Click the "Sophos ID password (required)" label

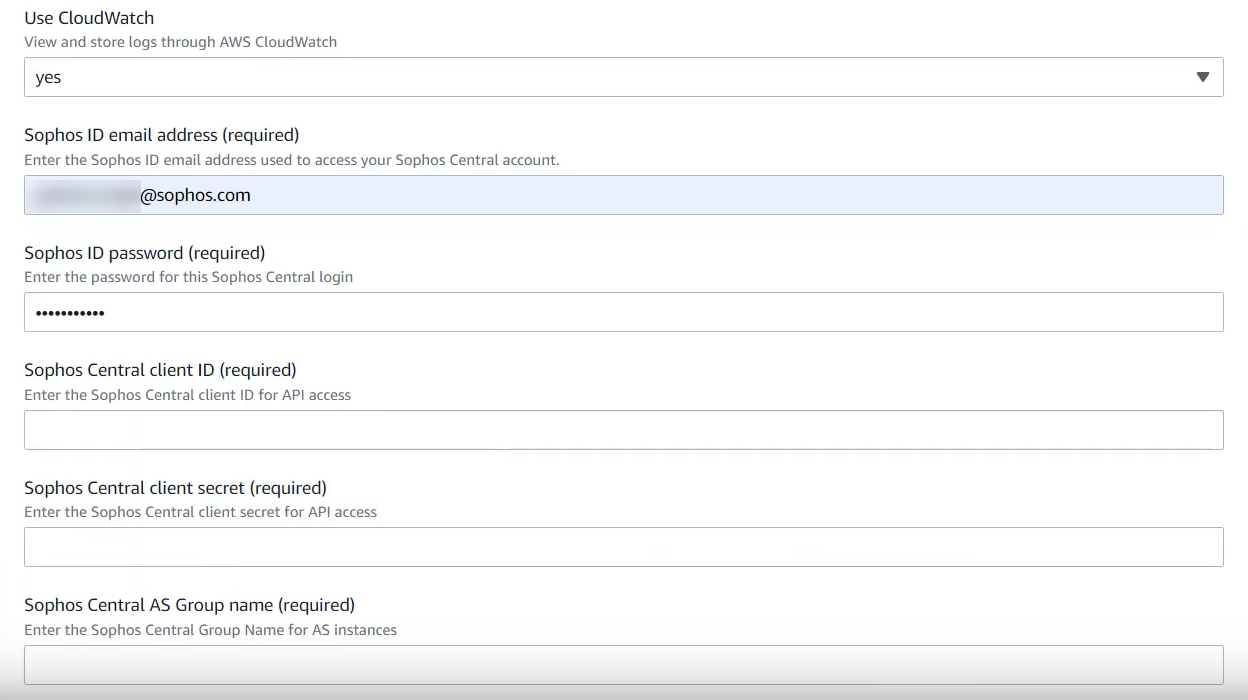pos(144,253)
